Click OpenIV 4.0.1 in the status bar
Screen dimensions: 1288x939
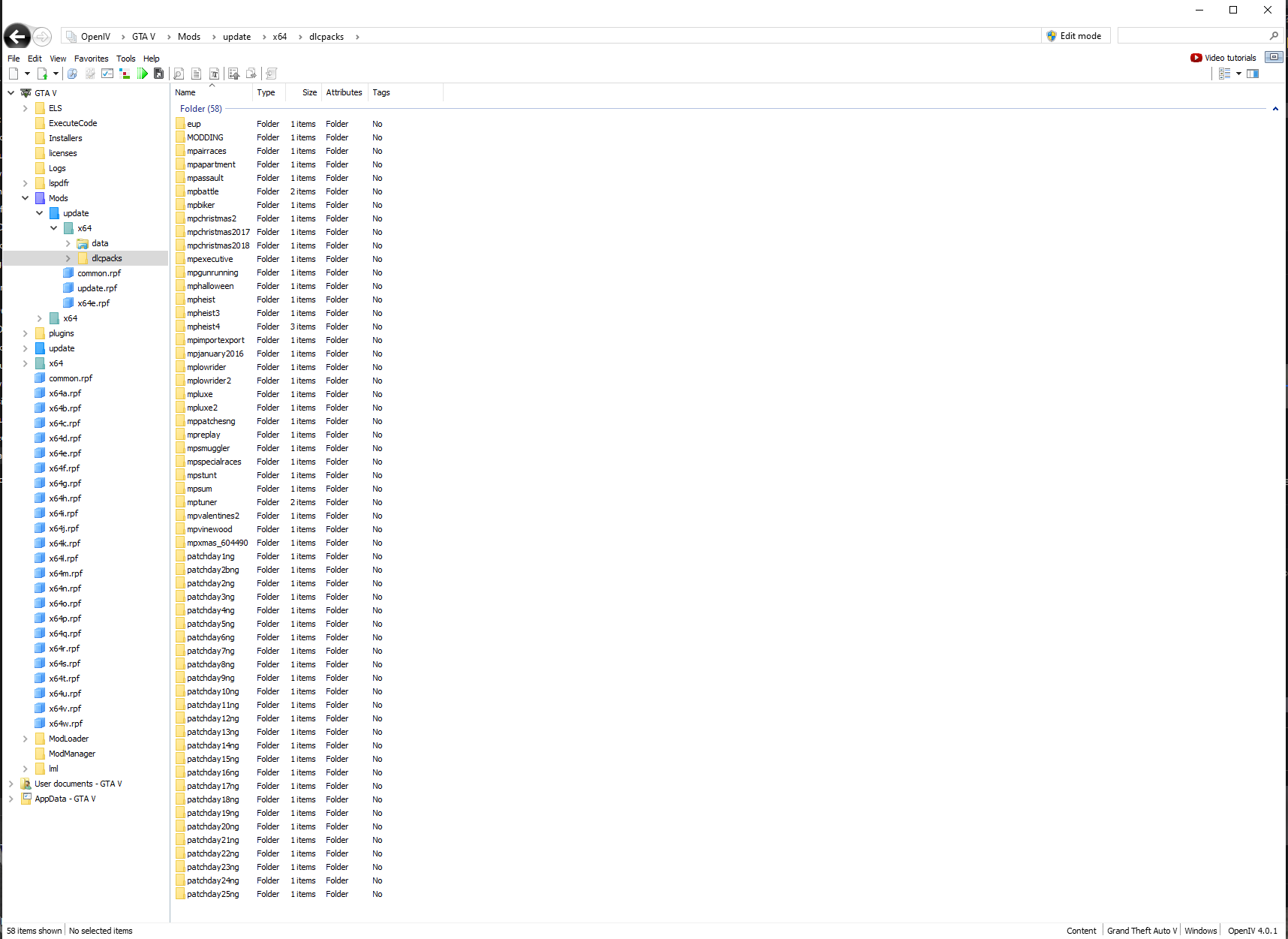[x=1252, y=931]
